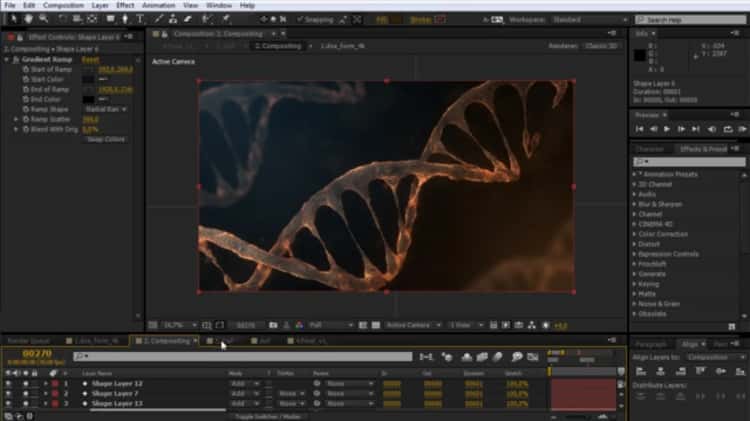Expand Blend With Original property
This screenshot has width=750, height=421.
pyautogui.click(x=16, y=129)
